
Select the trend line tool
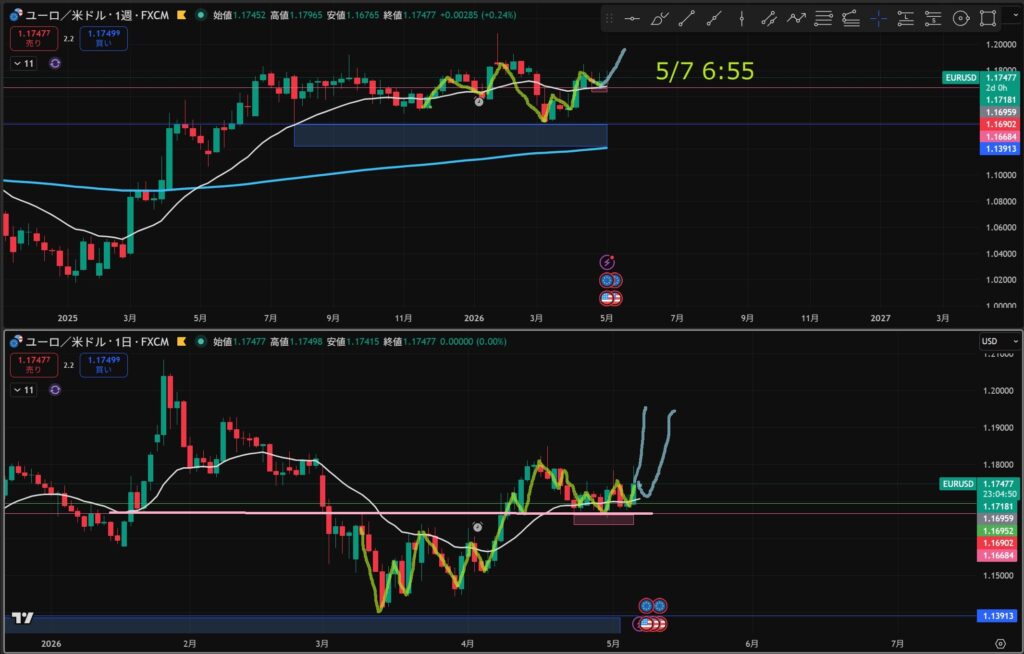(686, 19)
